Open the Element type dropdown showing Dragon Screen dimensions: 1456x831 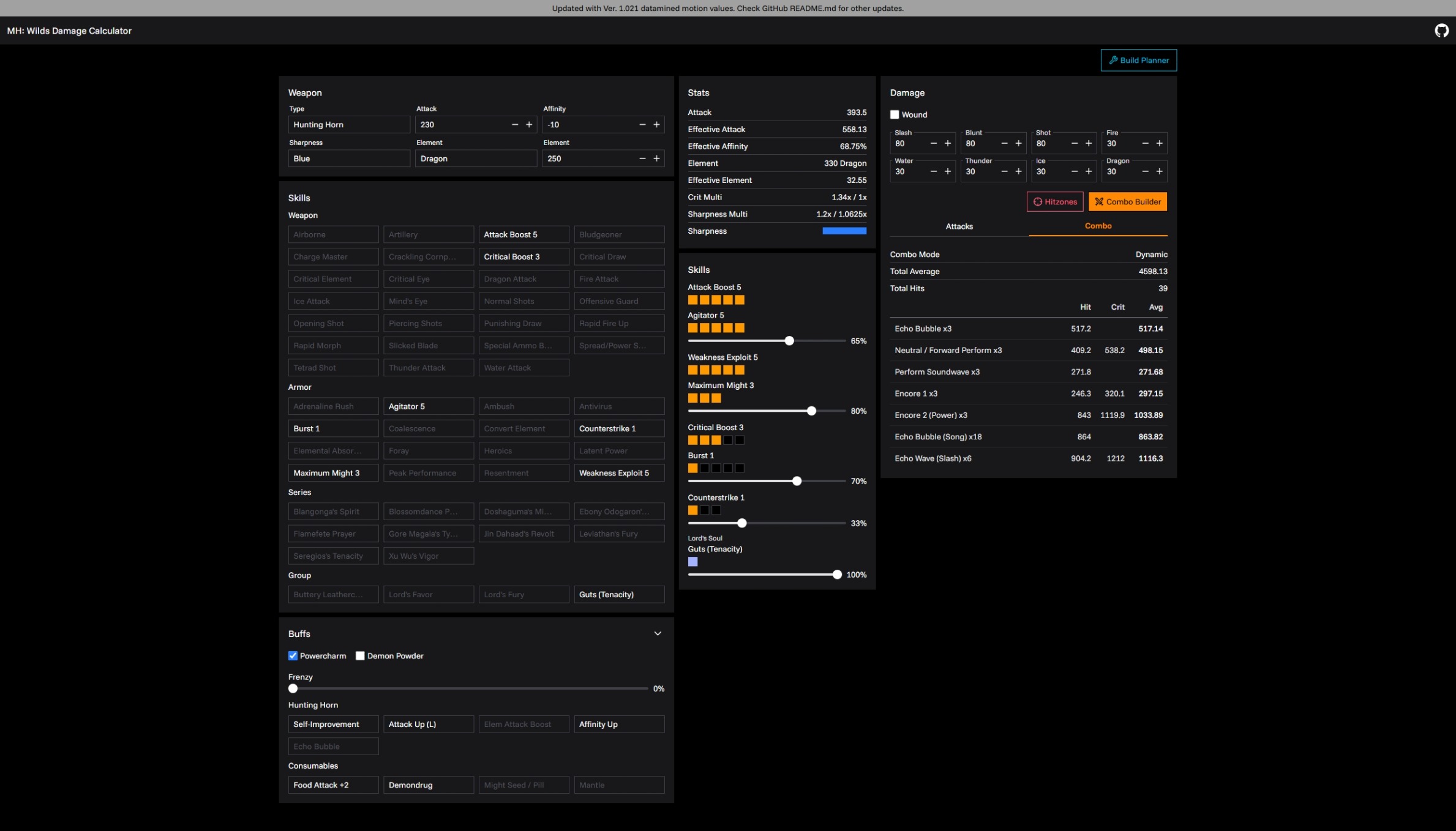(x=476, y=158)
